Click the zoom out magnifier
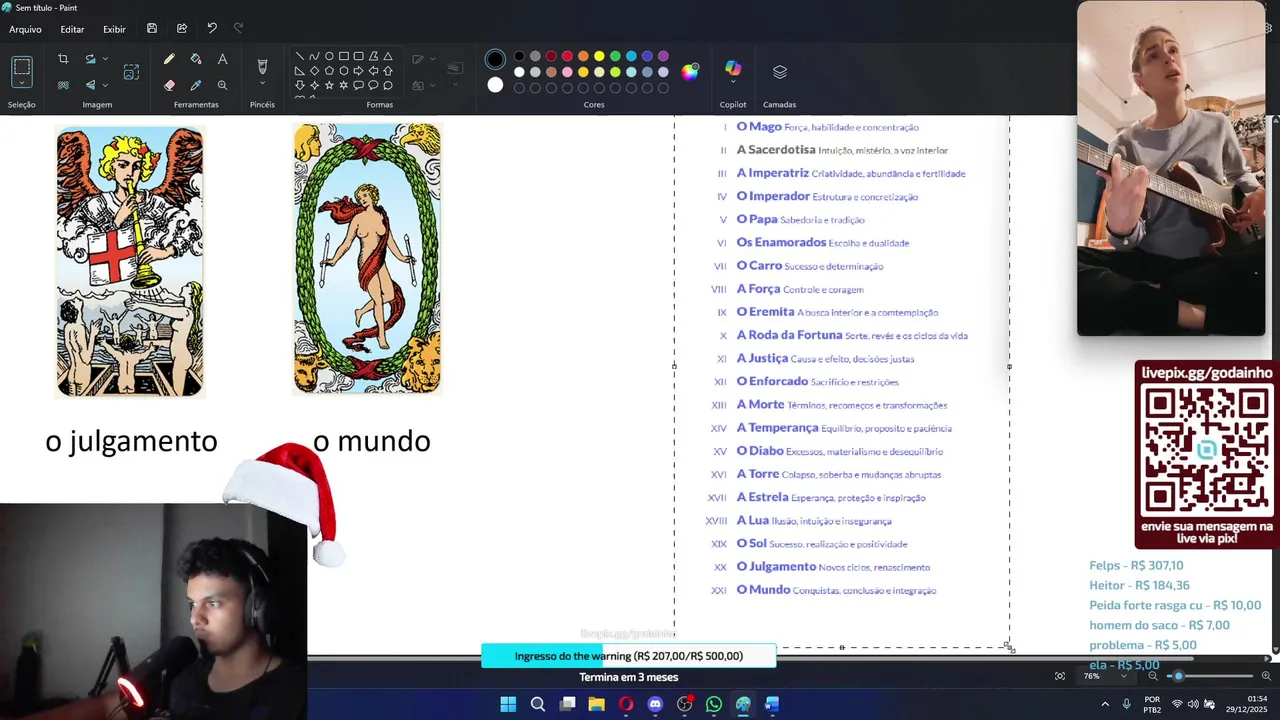Viewport: 1280px width, 720px height. 1152,676
